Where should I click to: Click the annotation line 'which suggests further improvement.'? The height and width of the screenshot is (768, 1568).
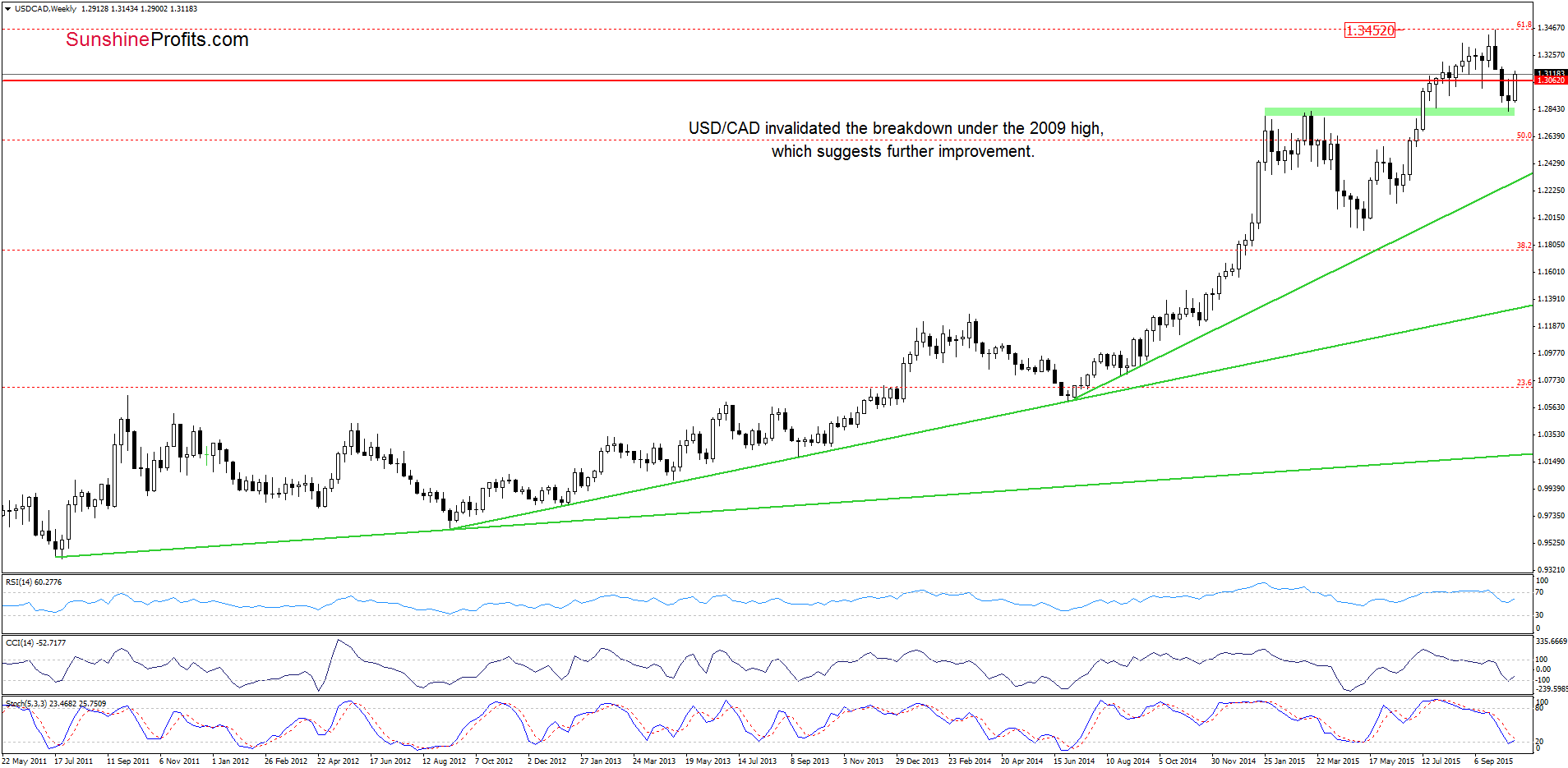tap(902, 151)
